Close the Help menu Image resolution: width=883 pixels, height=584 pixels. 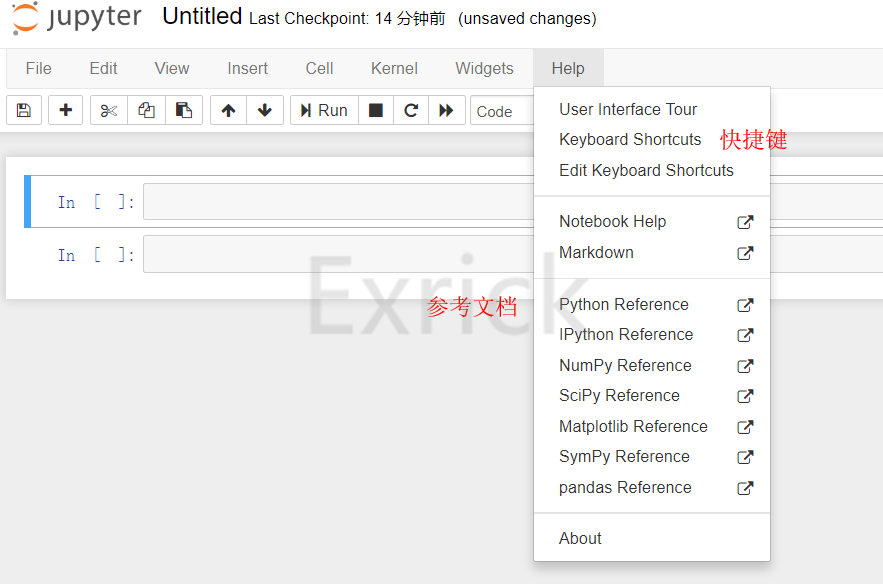click(568, 69)
